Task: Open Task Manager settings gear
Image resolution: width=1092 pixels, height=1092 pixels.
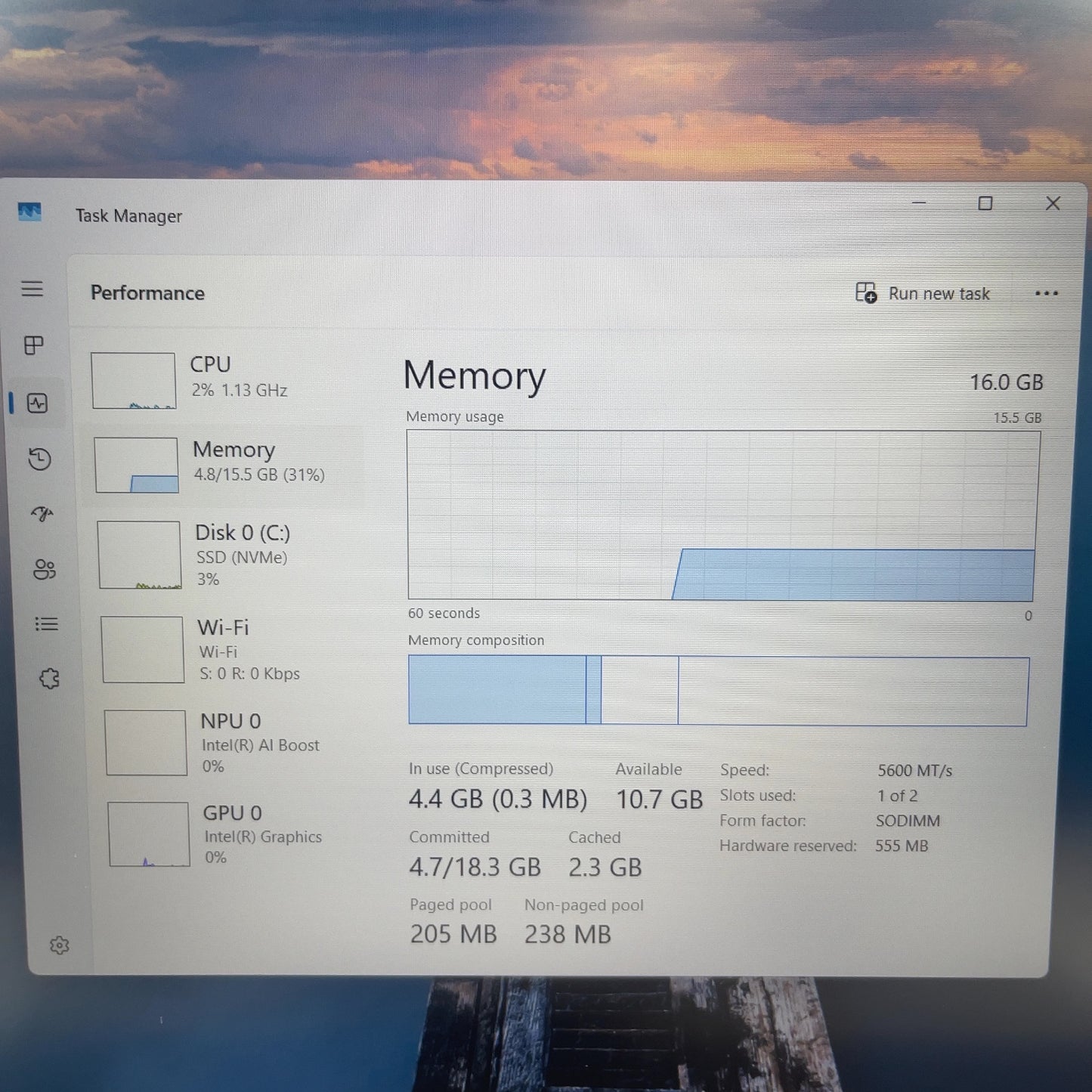Action: tap(59, 945)
